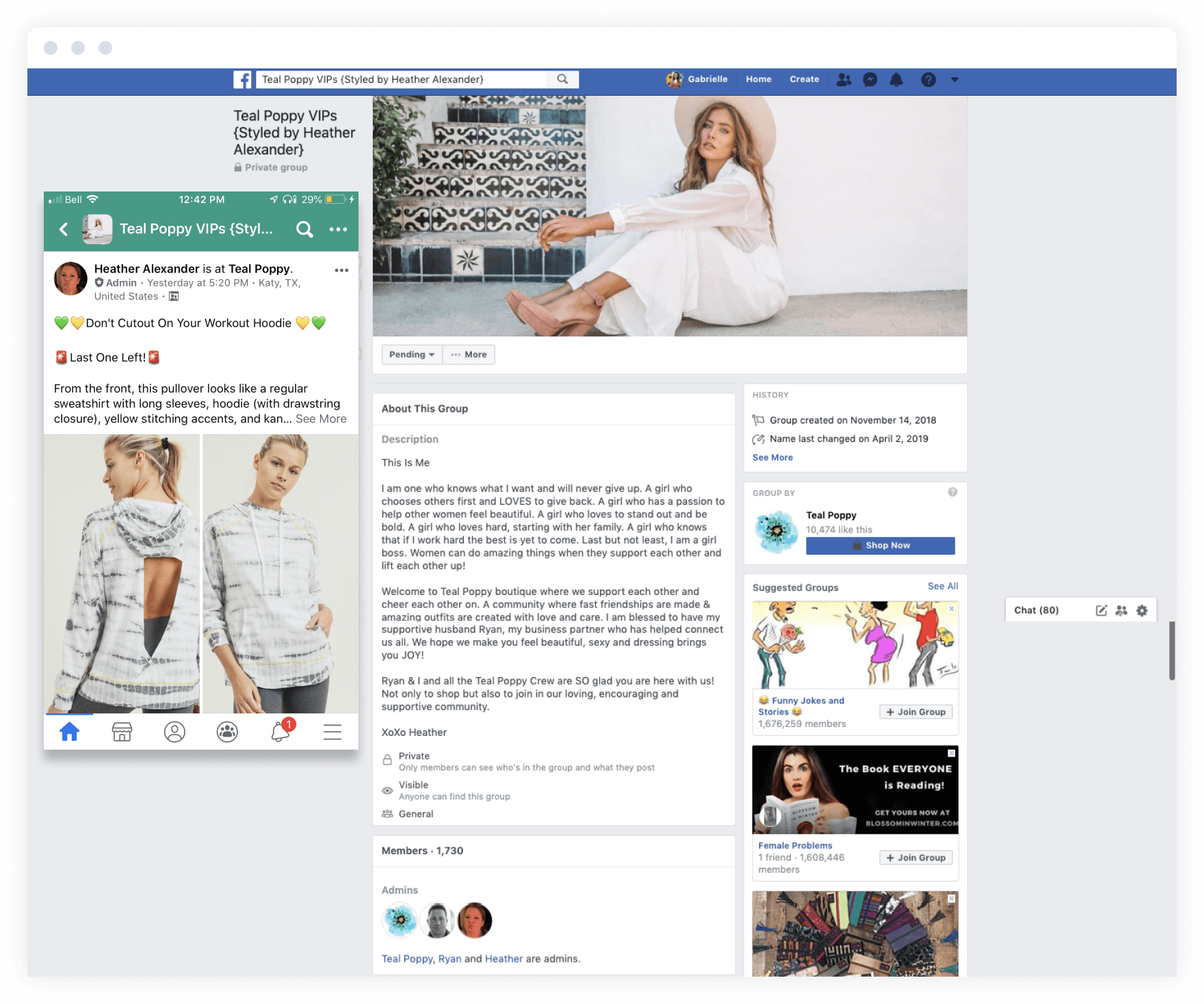The height and width of the screenshot is (1004, 1204).
Task: Tap back arrow in mobile group header
Action: coord(64,229)
